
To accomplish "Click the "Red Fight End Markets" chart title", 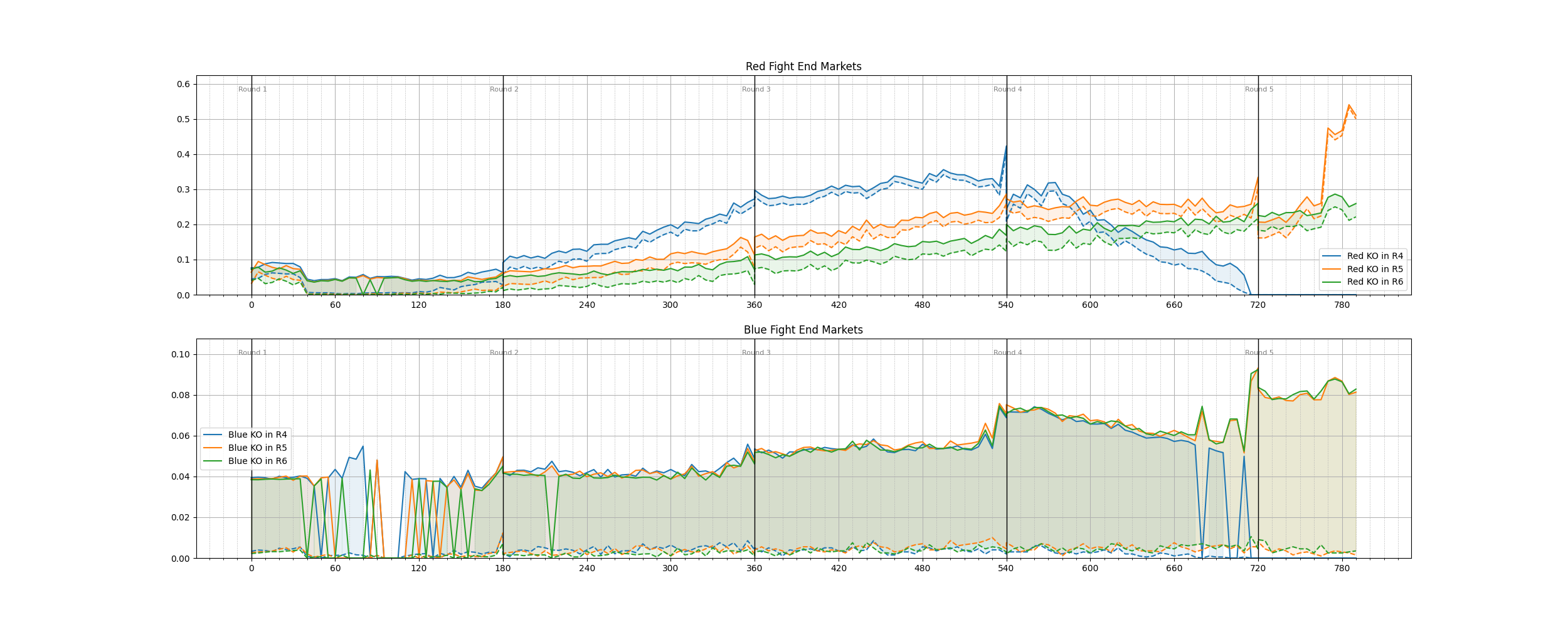I will 803,66.
